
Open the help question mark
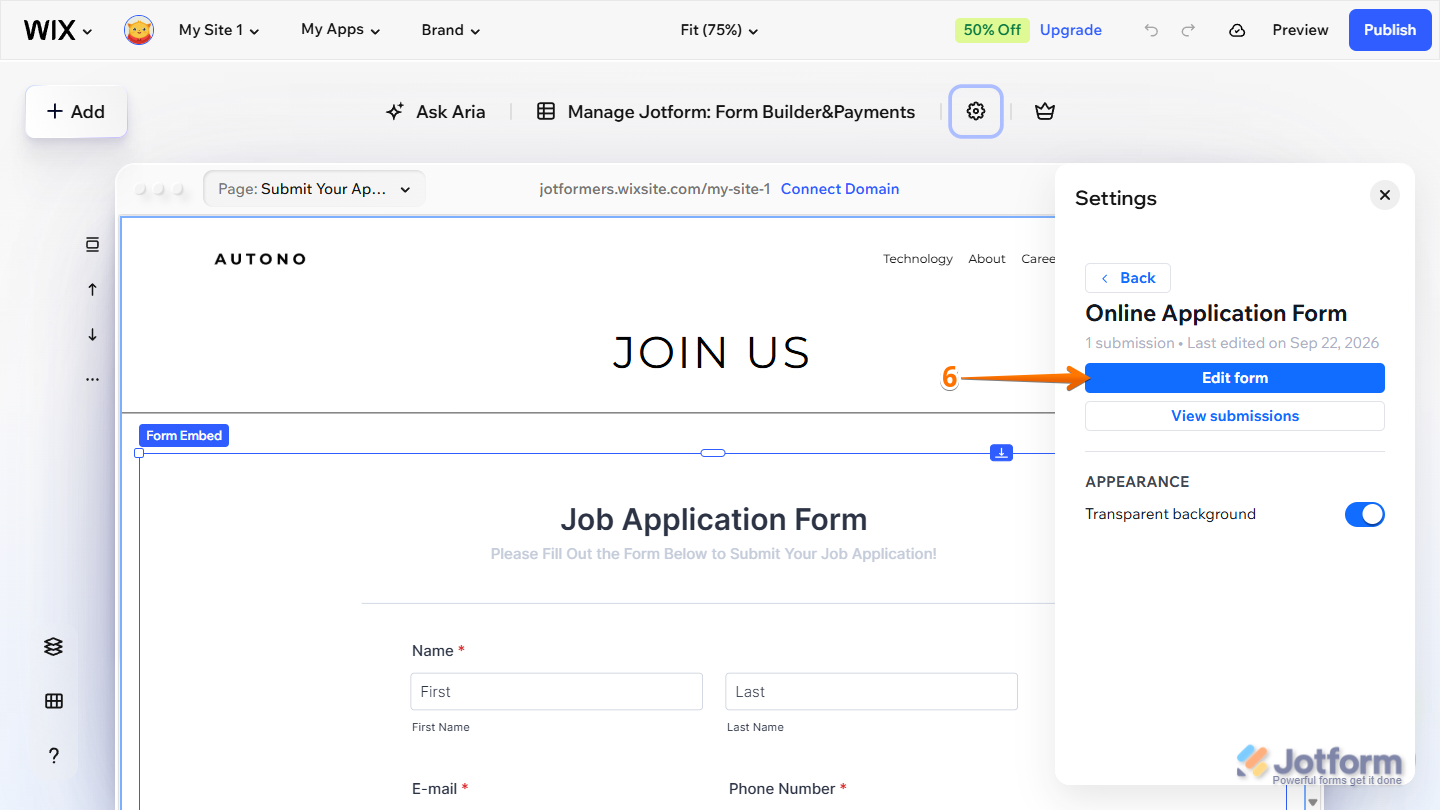(x=54, y=756)
